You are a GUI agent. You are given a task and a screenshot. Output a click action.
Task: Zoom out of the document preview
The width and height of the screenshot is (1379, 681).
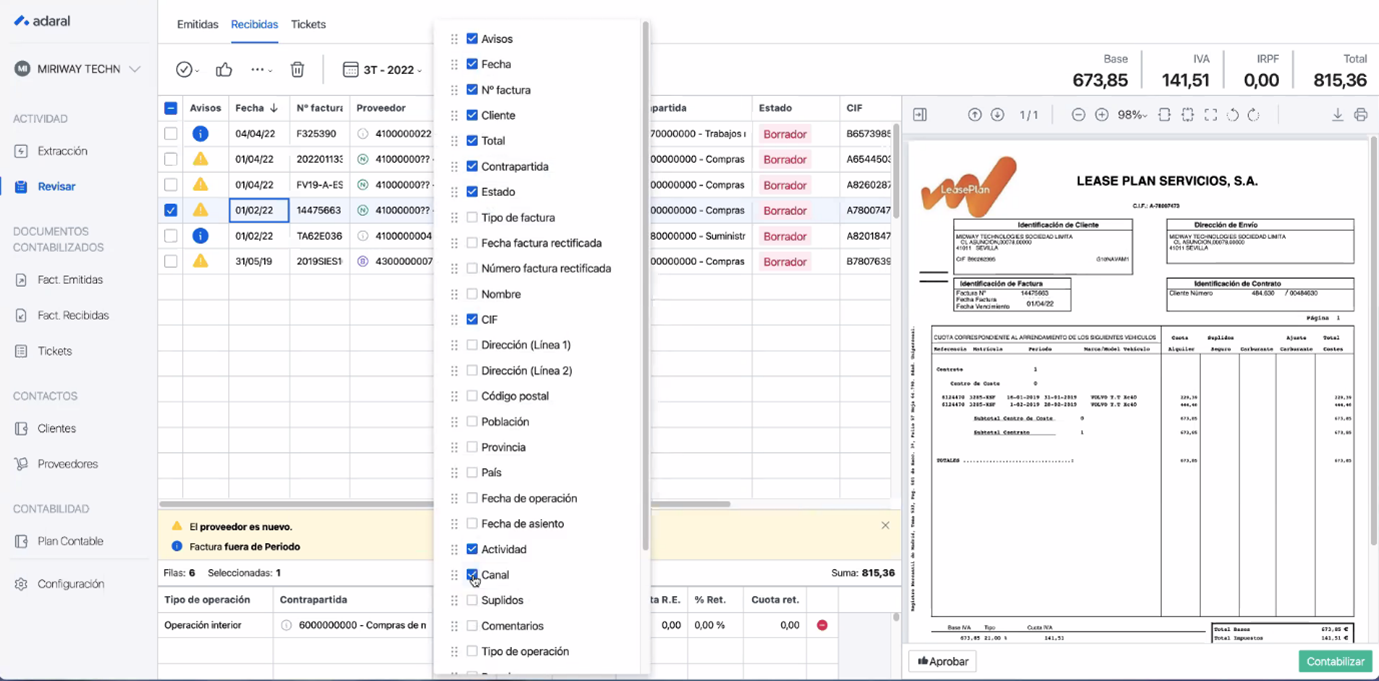pos(1078,115)
